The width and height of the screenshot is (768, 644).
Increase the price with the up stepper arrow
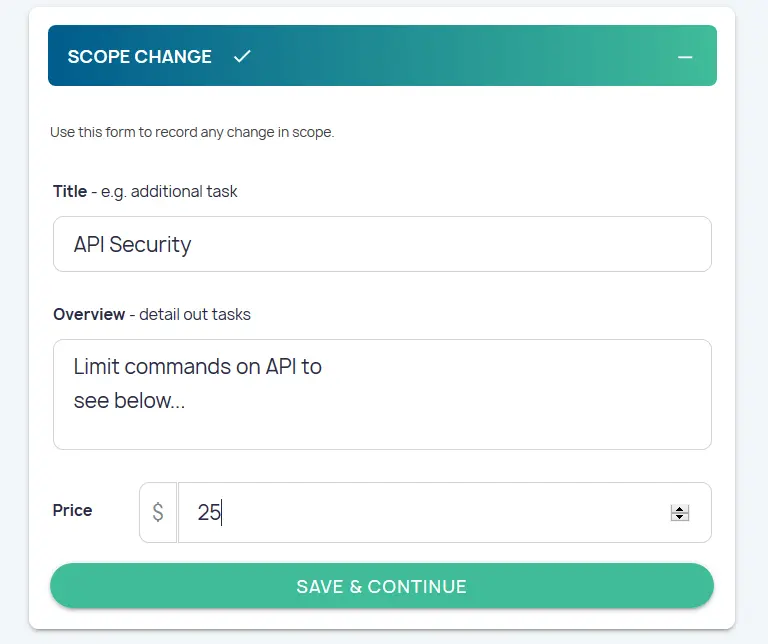(x=680, y=508)
